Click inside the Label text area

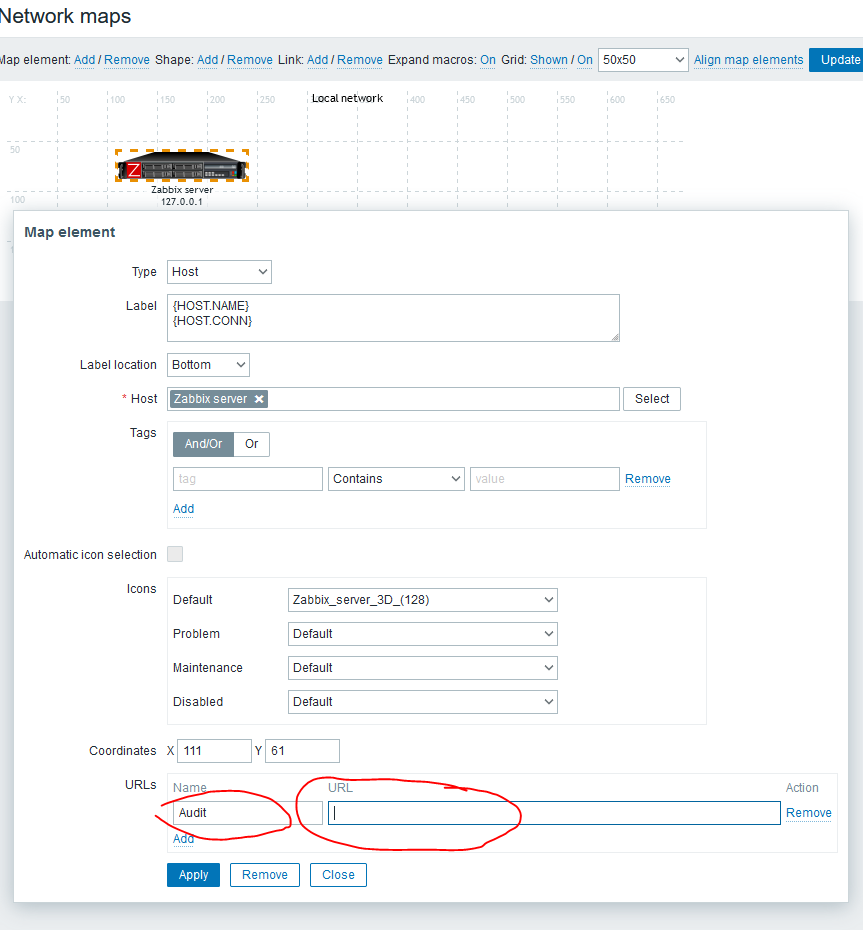[x=393, y=318]
